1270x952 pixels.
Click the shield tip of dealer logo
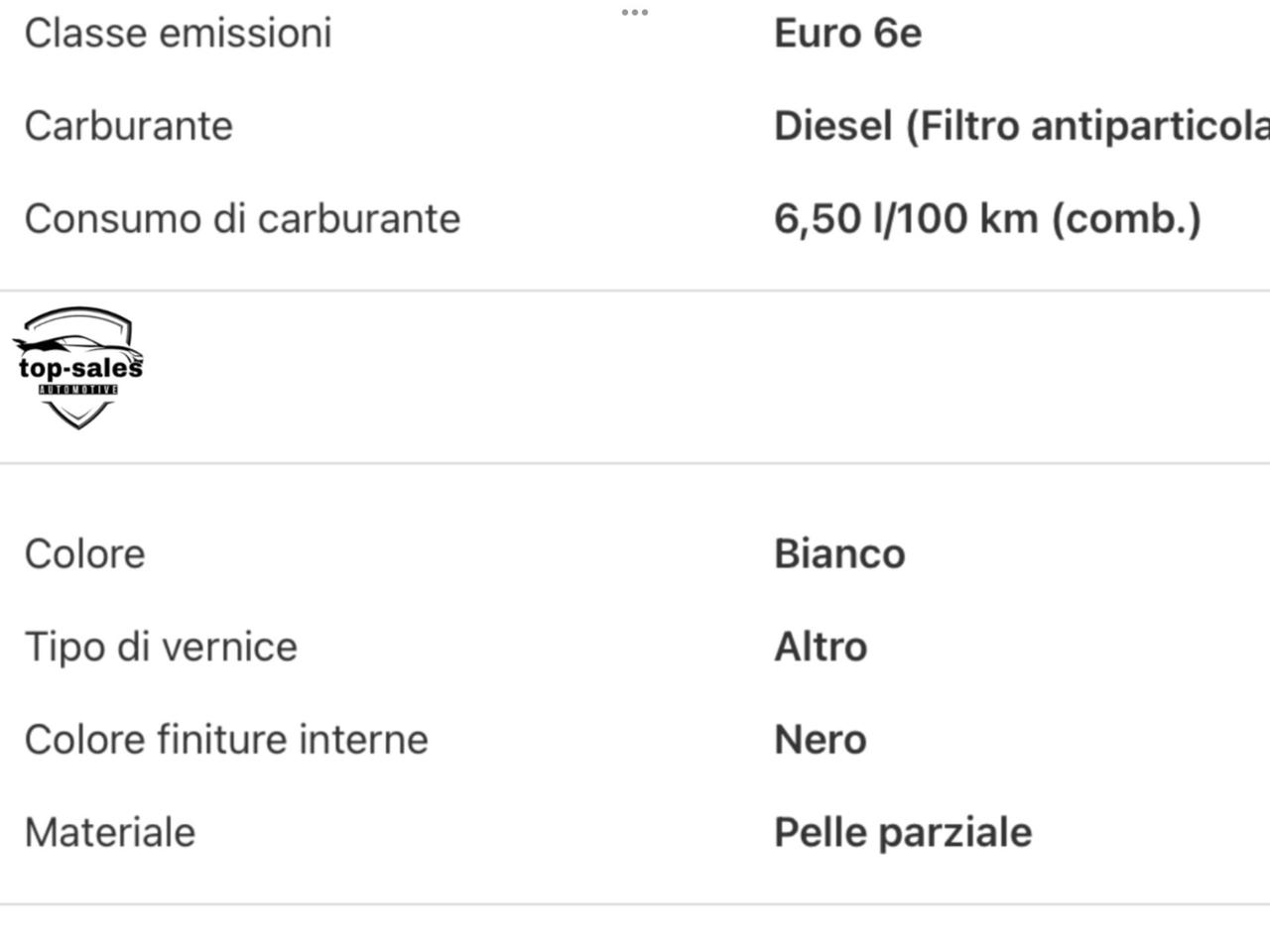(x=77, y=420)
